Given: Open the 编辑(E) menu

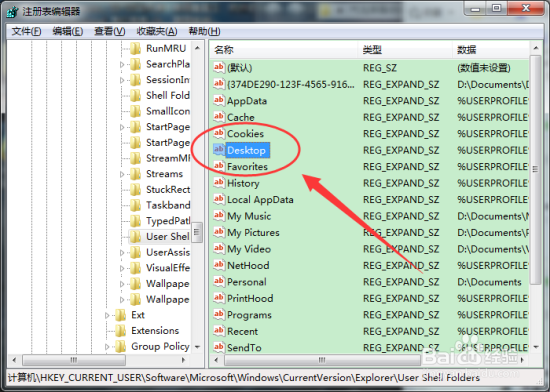Looking at the screenshot, I should [x=68, y=32].
